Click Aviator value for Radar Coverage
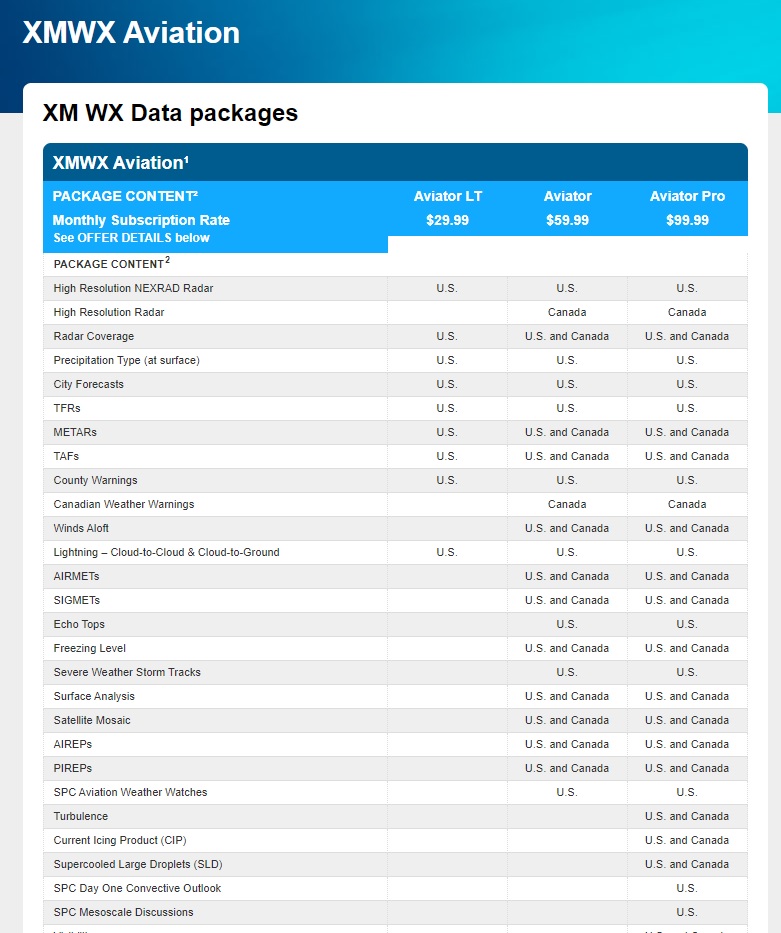This screenshot has height=933, width=781. click(x=567, y=336)
